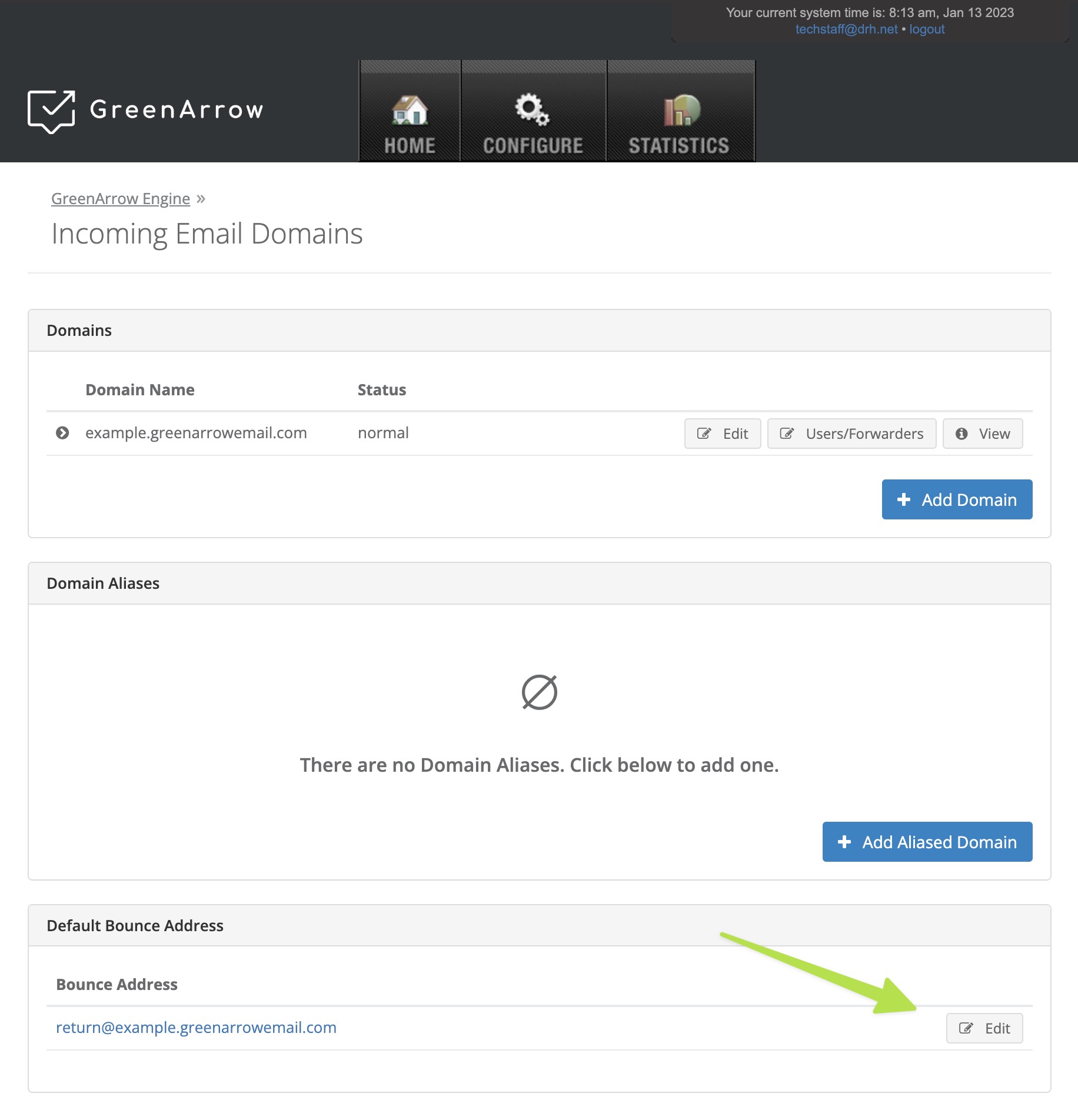
Task: Follow the GreenArrow Engine breadcrumb link
Action: click(x=121, y=199)
